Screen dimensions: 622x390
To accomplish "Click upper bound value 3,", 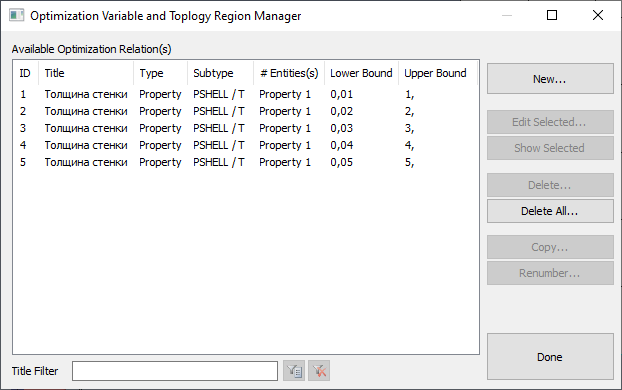I will tap(409, 129).
